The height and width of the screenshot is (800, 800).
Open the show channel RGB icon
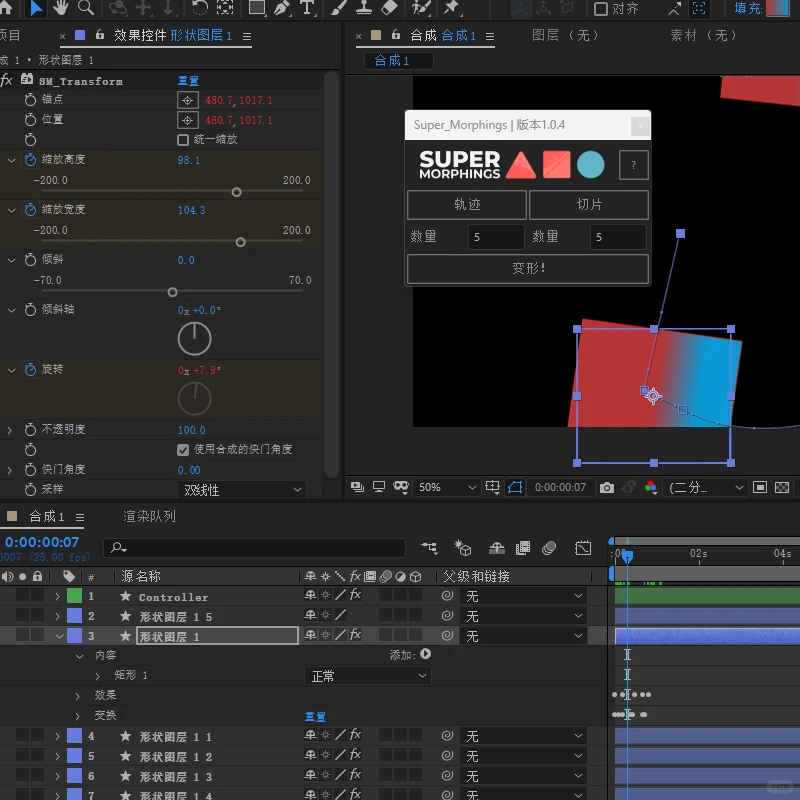tap(651, 488)
